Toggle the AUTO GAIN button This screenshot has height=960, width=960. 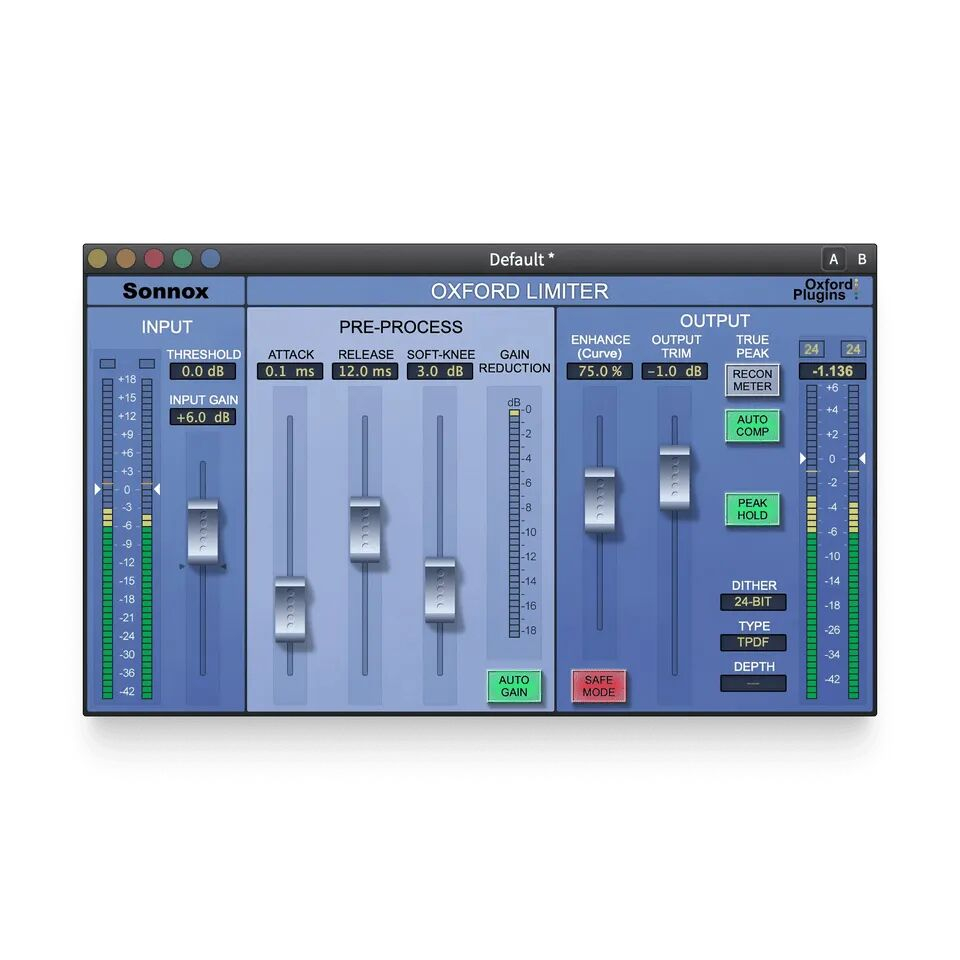coord(514,686)
